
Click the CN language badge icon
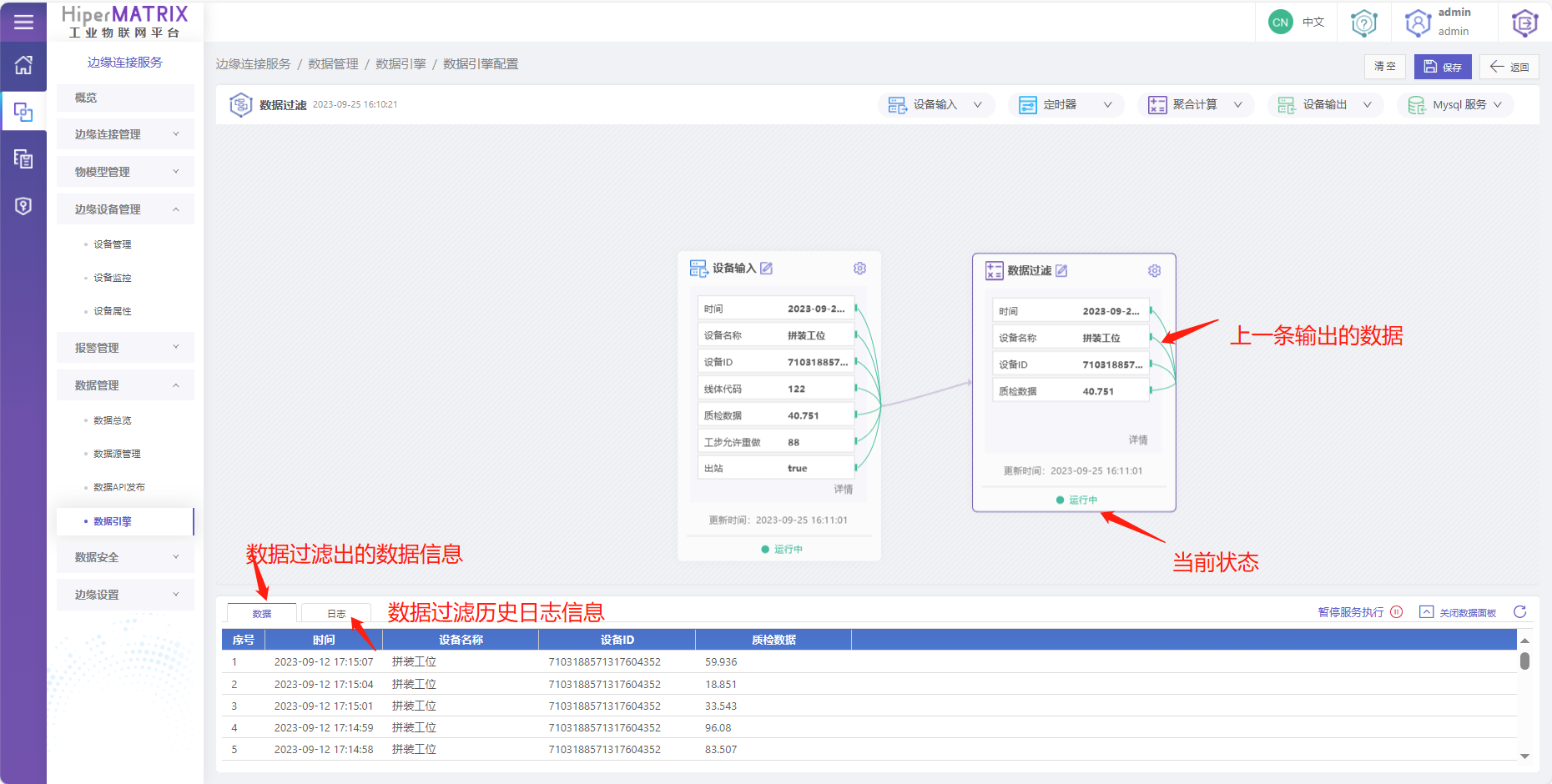(x=1280, y=23)
